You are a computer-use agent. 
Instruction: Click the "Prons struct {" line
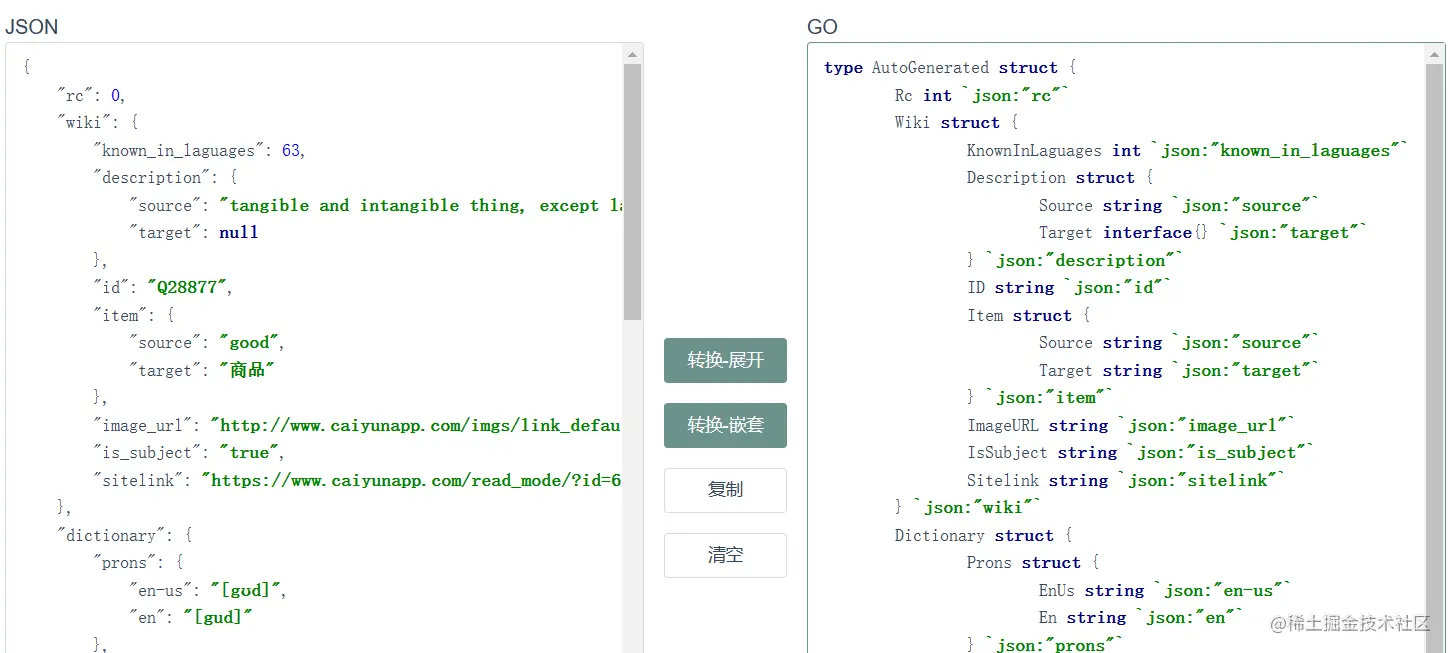(x=1033, y=563)
